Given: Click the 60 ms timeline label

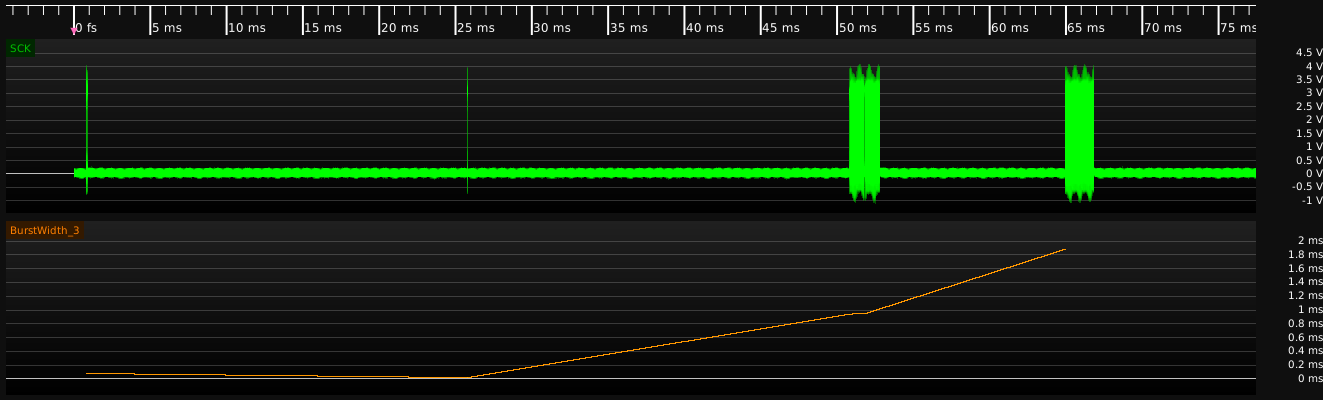Looking at the screenshot, I should [x=1011, y=28].
